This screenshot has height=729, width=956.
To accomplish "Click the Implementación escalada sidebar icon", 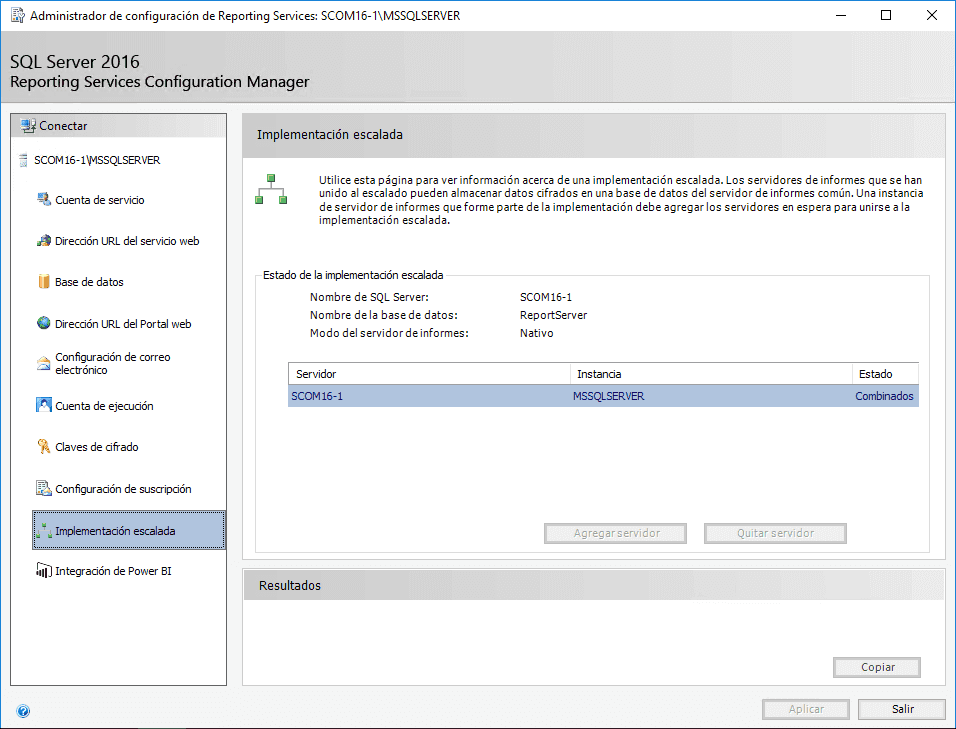I will point(43,531).
